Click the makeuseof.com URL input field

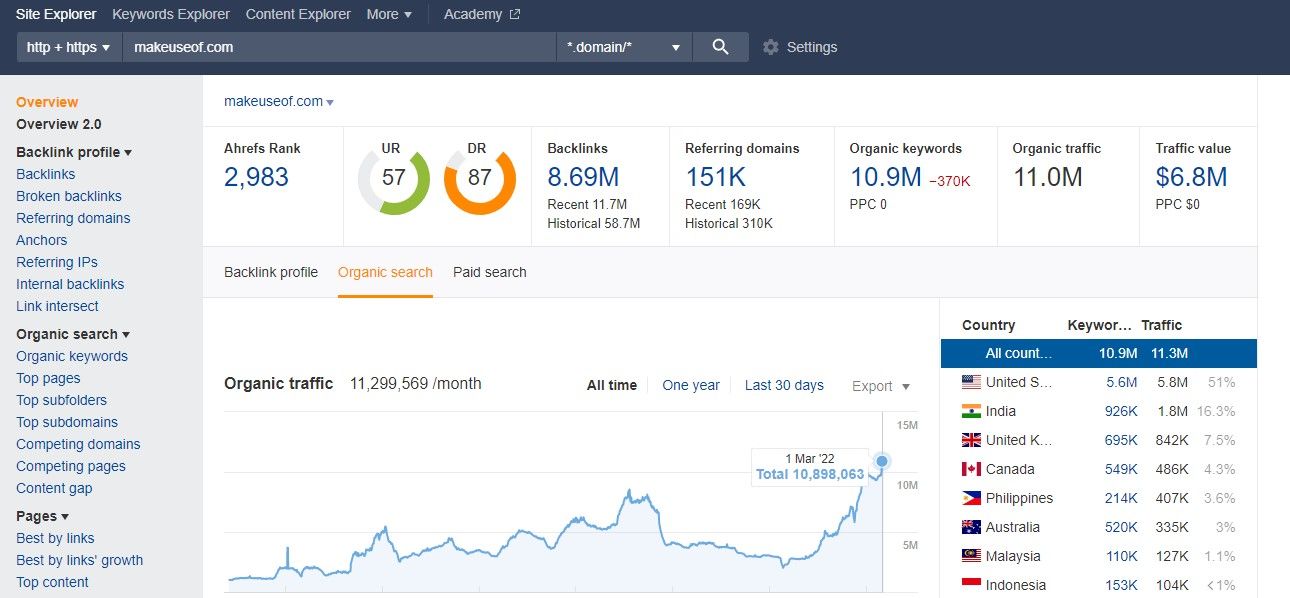338,47
